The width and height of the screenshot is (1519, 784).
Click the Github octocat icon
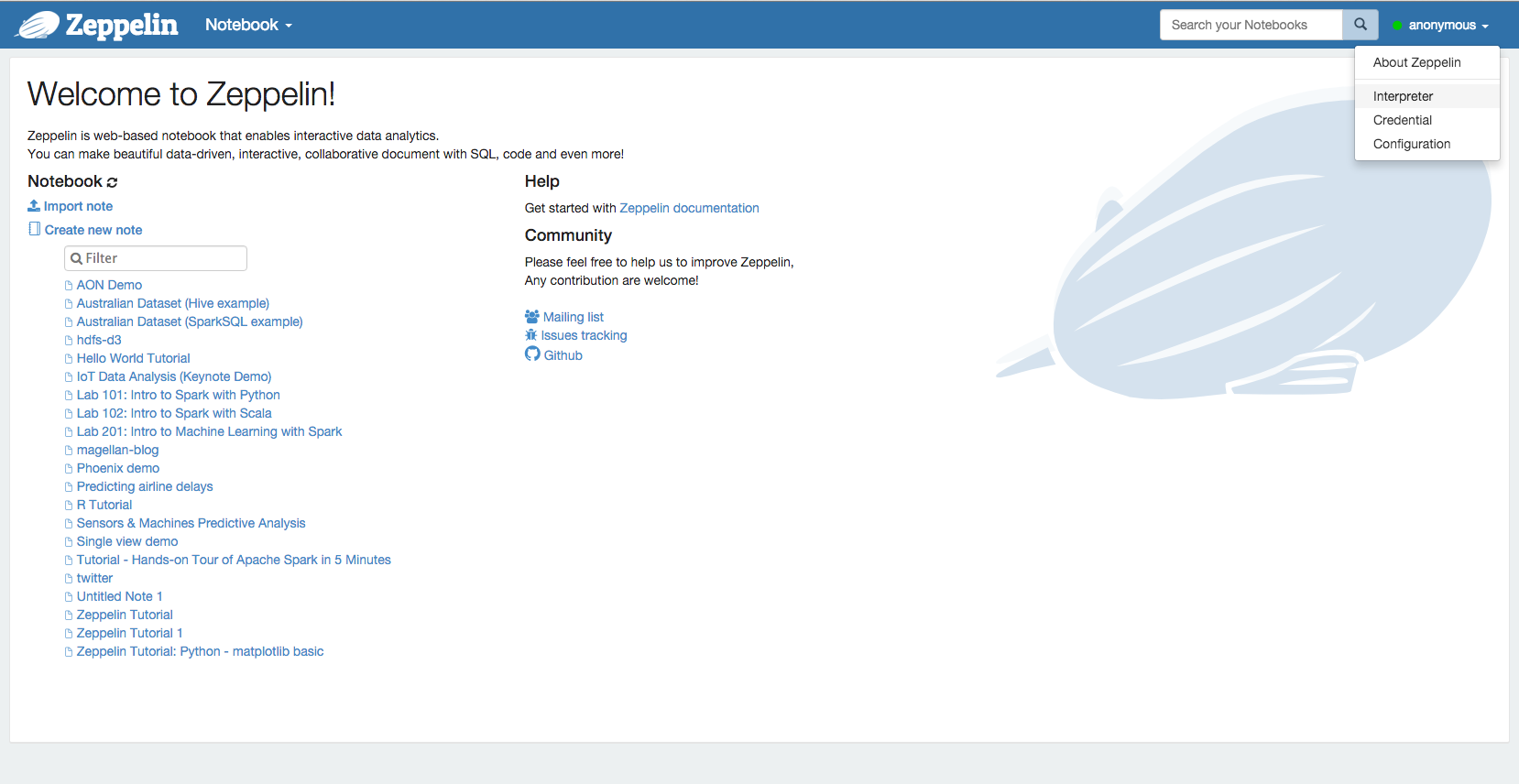[532, 354]
